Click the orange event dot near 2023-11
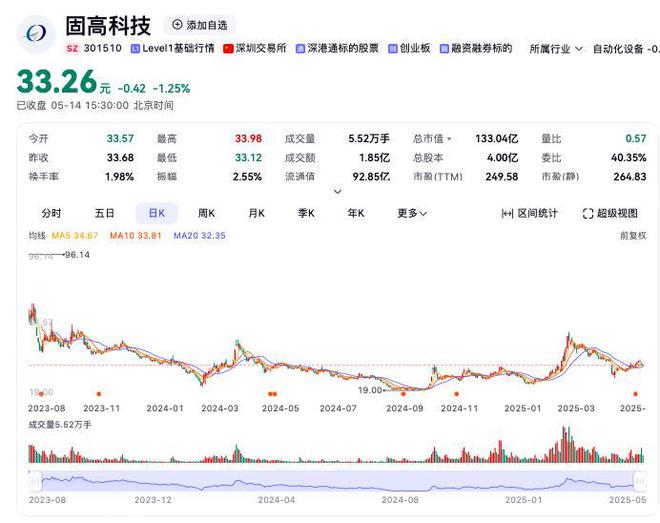The height and width of the screenshot is (523, 660). pyautogui.click(x=99, y=394)
